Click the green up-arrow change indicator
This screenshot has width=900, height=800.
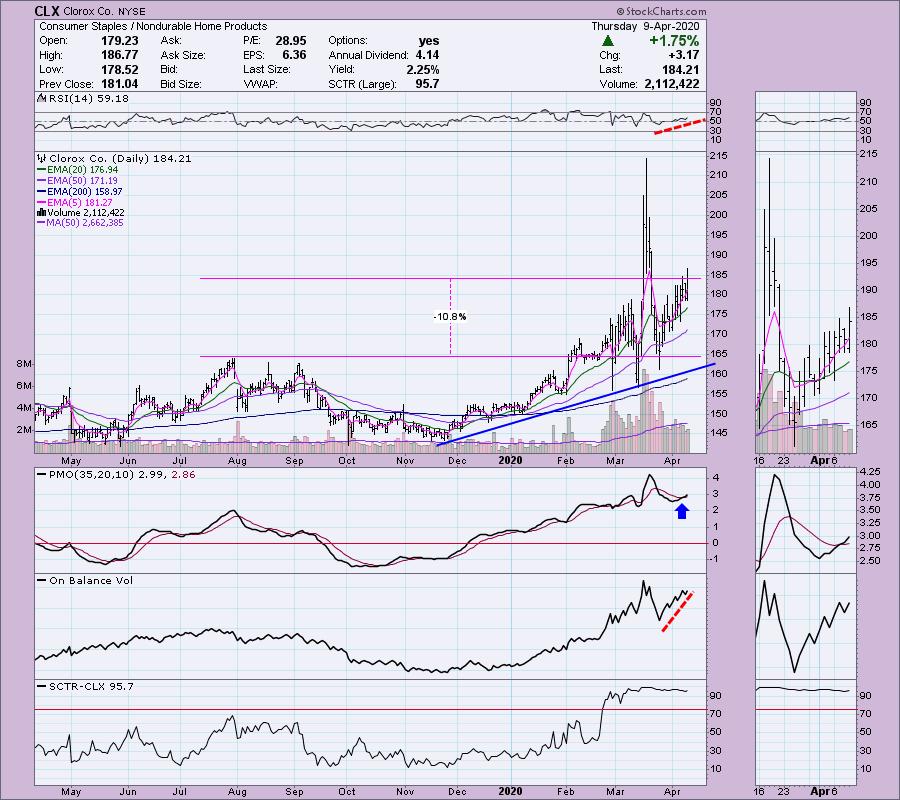click(608, 41)
